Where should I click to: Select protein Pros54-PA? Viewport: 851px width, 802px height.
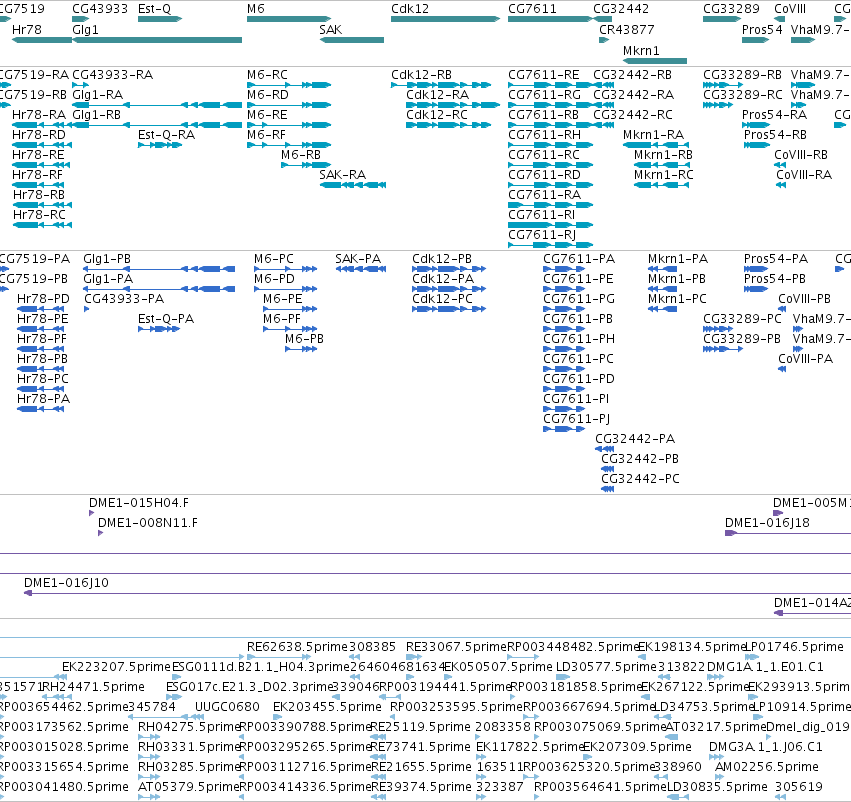pyautogui.click(x=776, y=258)
